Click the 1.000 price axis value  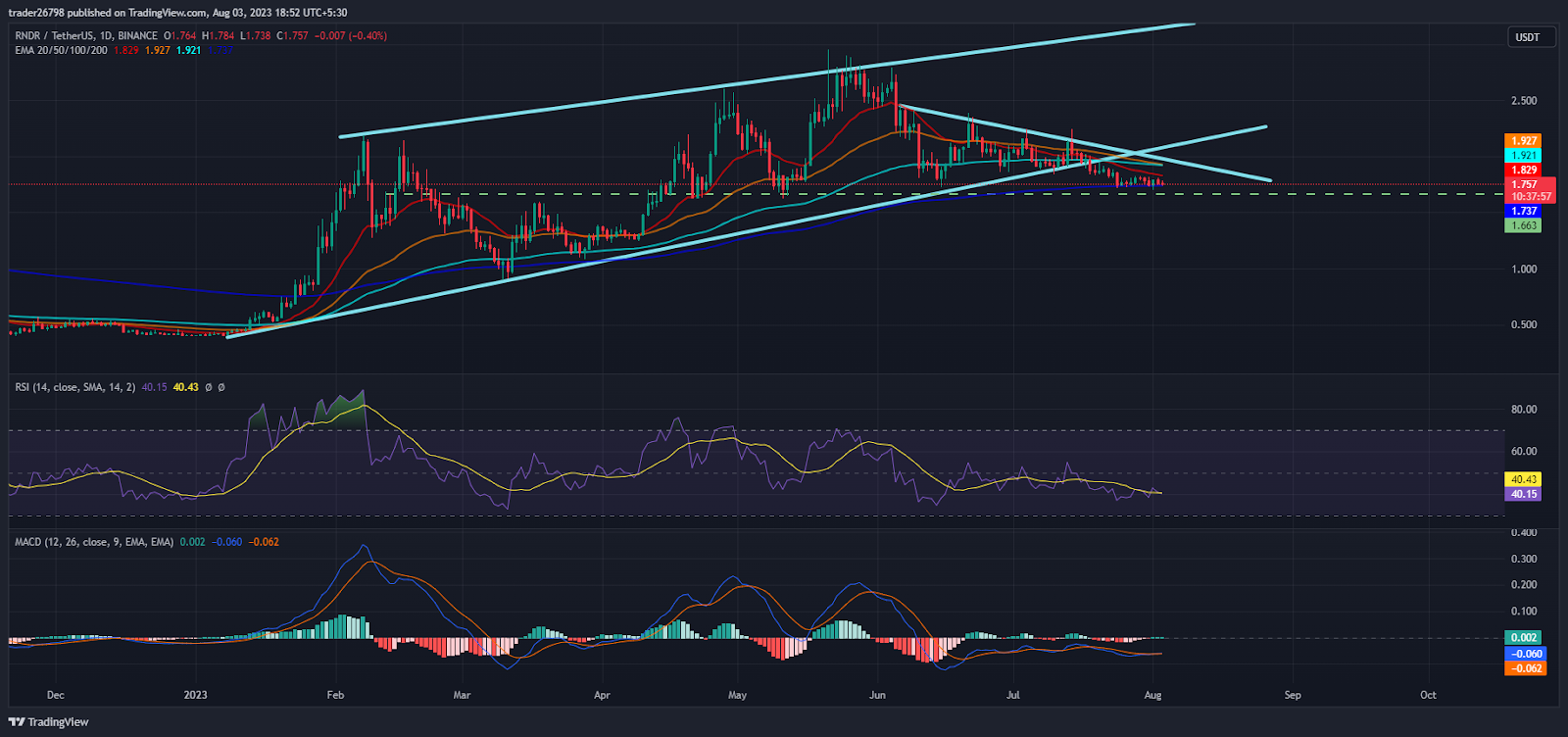(1524, 270)
